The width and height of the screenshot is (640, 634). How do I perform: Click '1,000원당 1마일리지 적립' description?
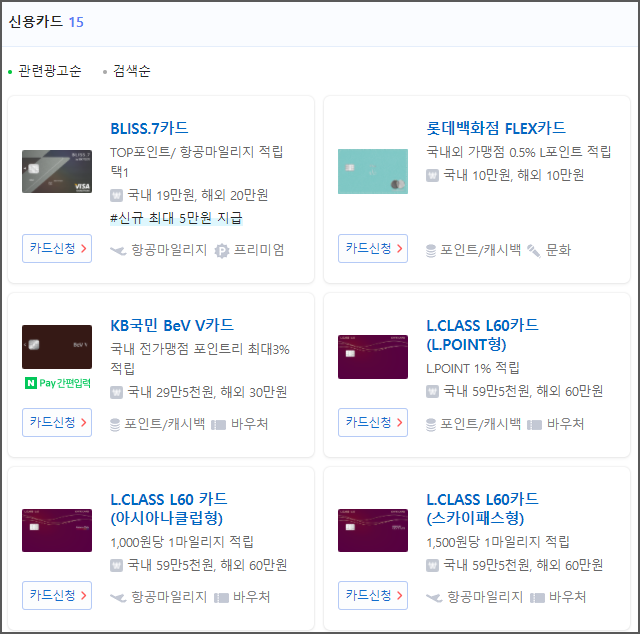click(x=182, y=542)
